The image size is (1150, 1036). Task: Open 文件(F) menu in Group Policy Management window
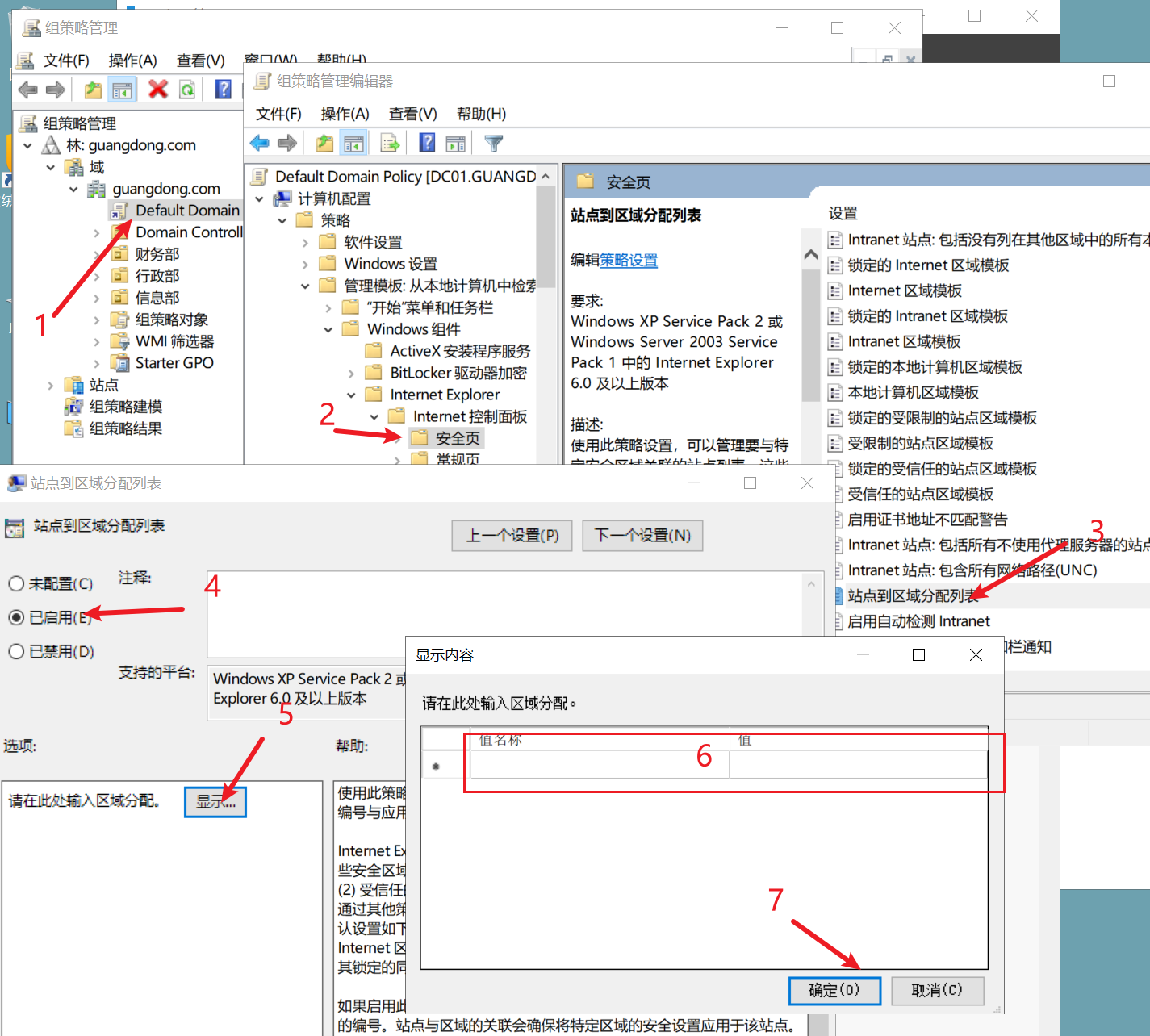pyautogui.click(x=66, y=61)
